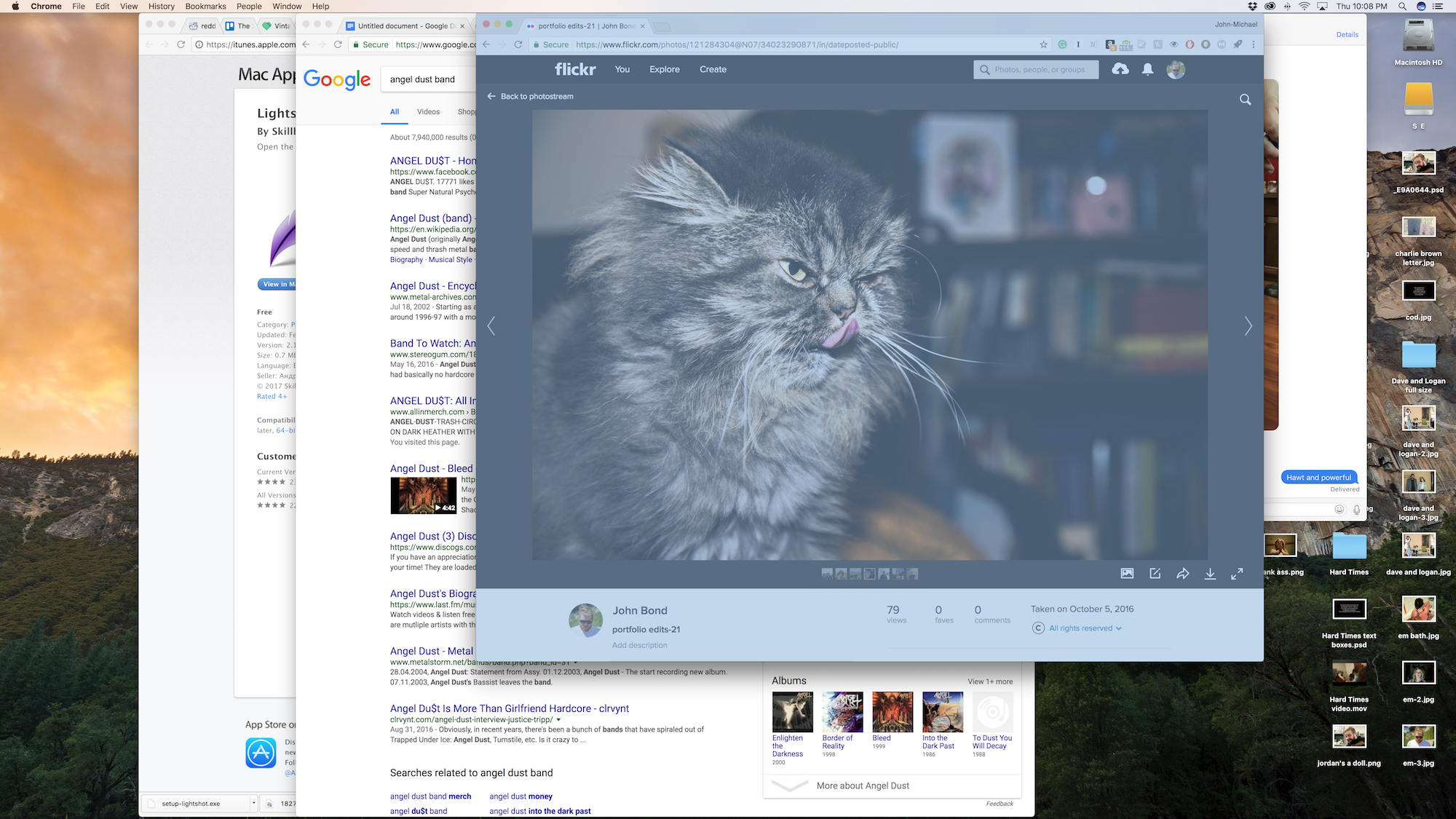Click the download icon on the photo
1456x819 pixels.
pos(1210,573)
